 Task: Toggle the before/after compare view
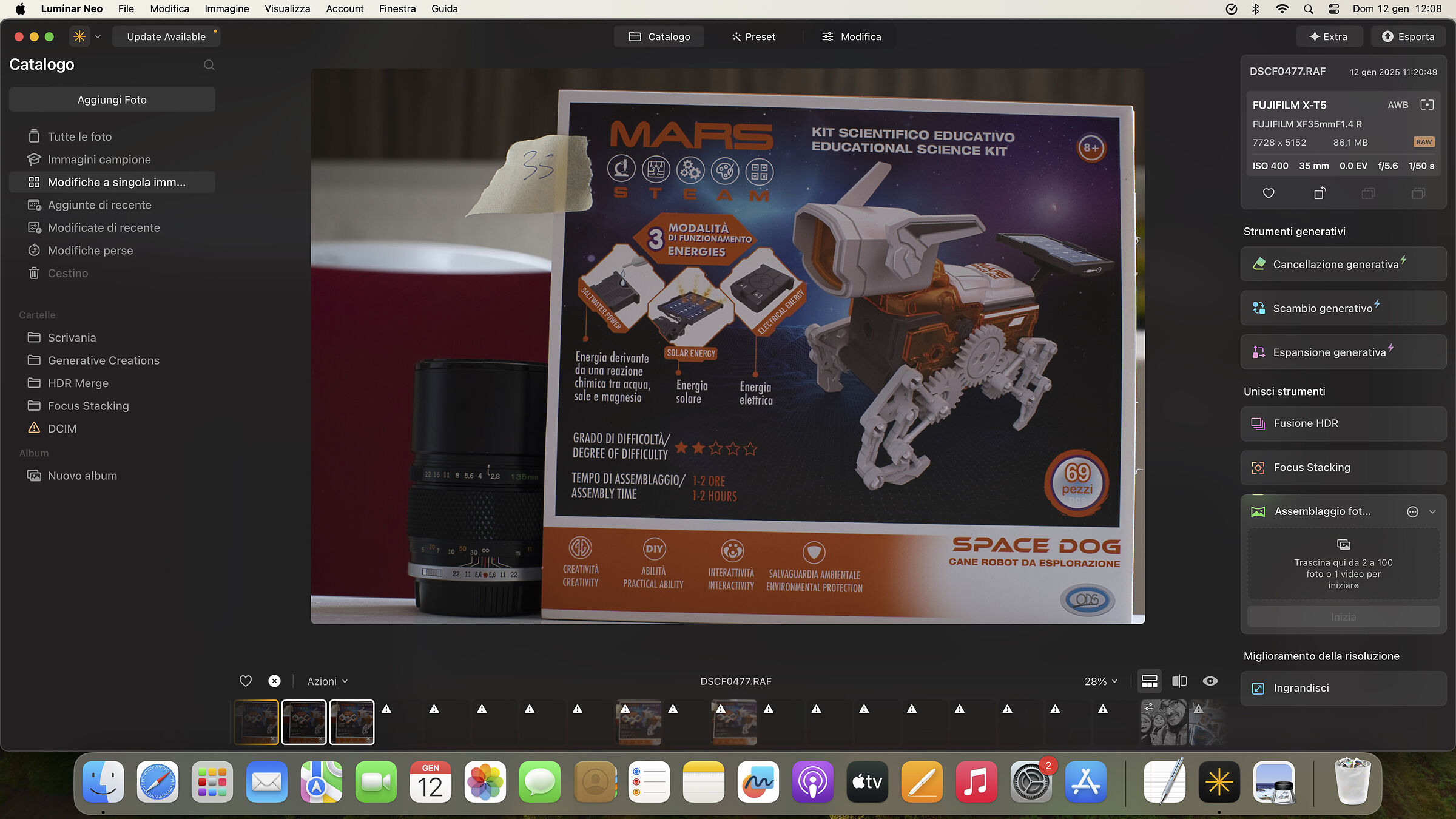pos(1179,681)
